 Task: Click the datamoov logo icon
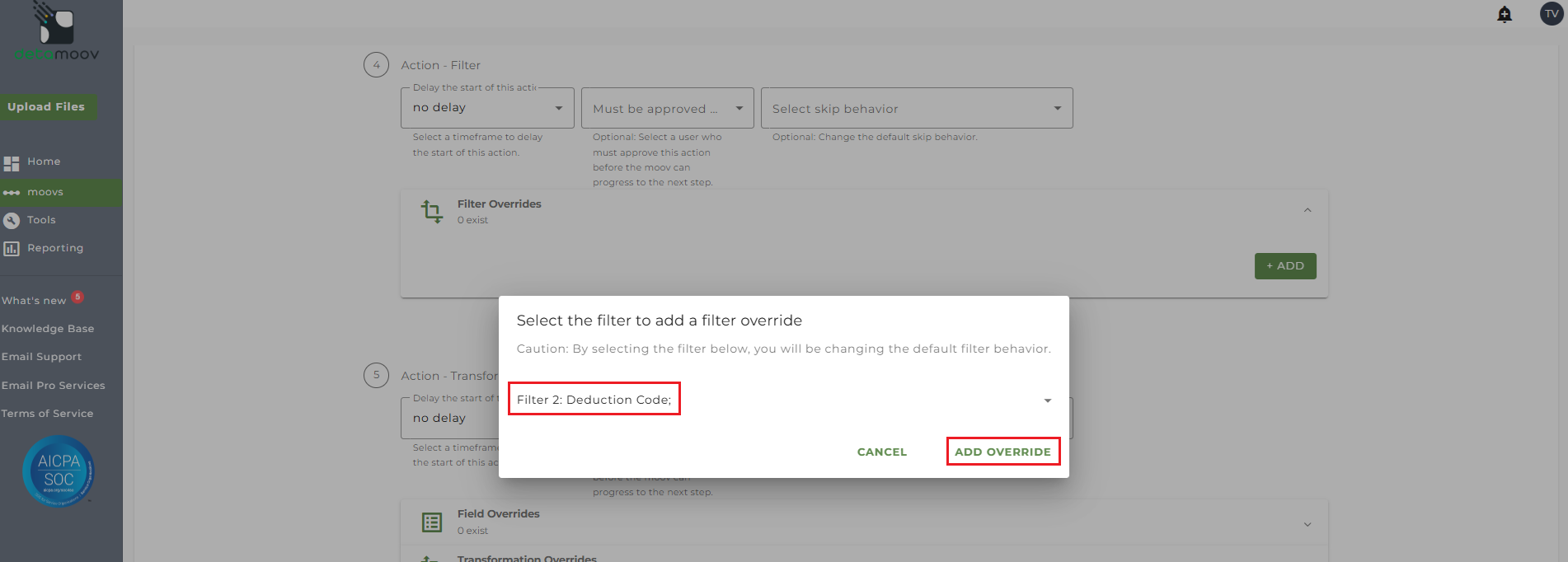55,25
